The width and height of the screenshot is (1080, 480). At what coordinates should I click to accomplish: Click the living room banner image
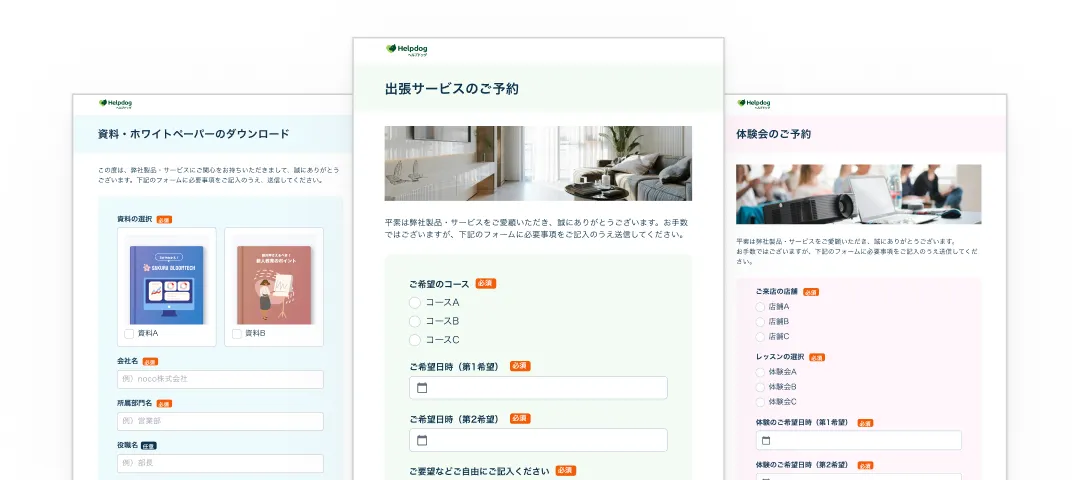point(538,163)
